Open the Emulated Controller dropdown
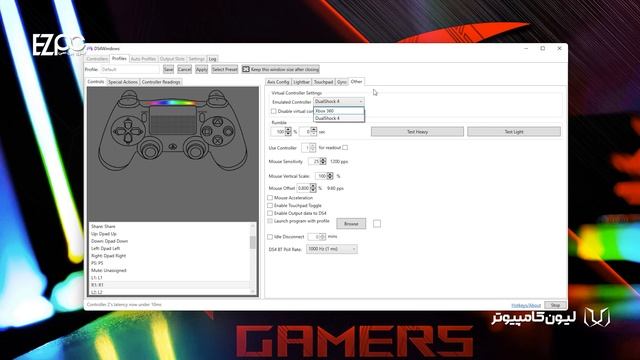The width and height of the screenshot is (640, 360). (339, 101)
